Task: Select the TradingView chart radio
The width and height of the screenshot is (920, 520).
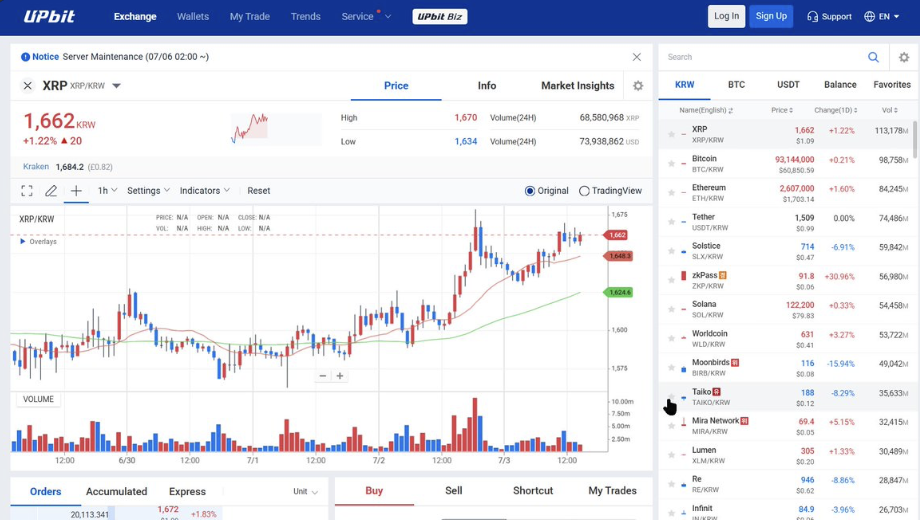Action: 584,191
